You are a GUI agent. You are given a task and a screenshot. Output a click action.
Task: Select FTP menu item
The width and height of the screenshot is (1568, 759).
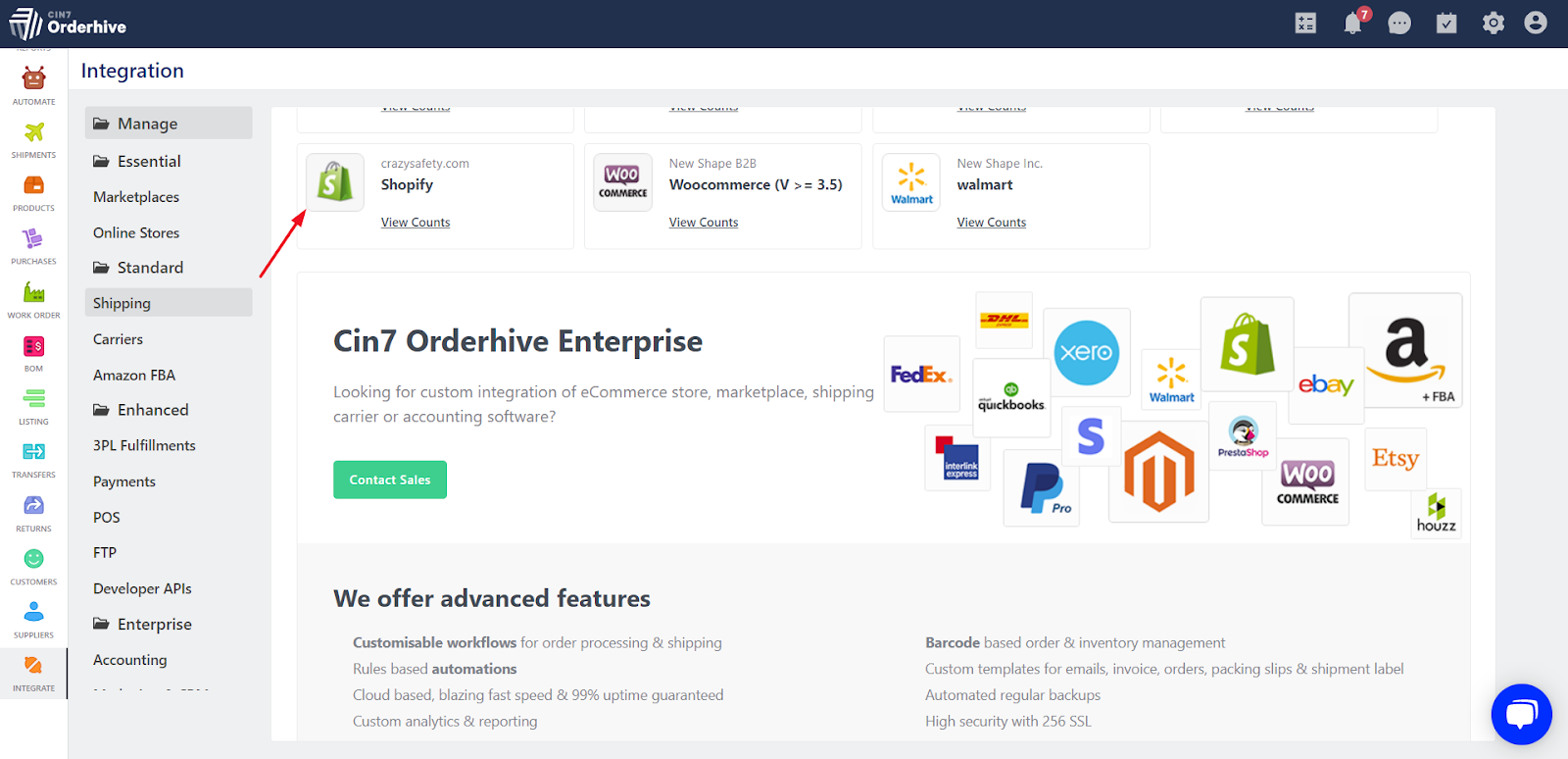105,553
